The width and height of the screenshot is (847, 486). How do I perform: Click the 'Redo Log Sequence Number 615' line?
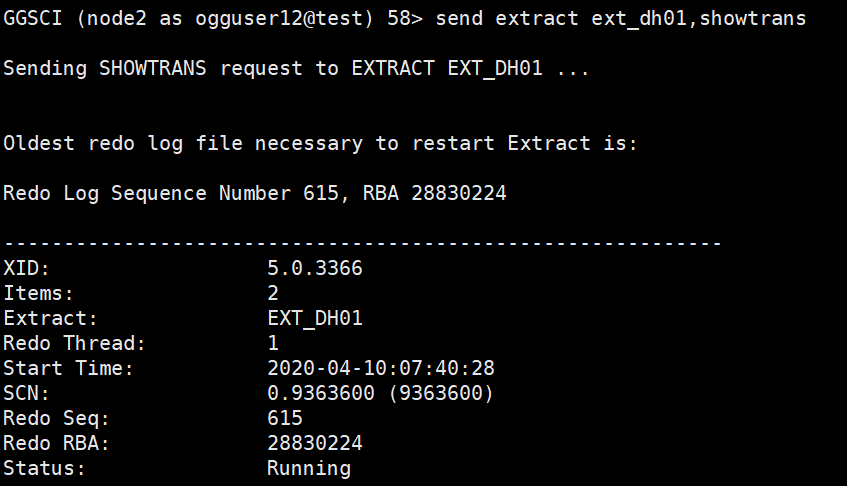[255, 193]
